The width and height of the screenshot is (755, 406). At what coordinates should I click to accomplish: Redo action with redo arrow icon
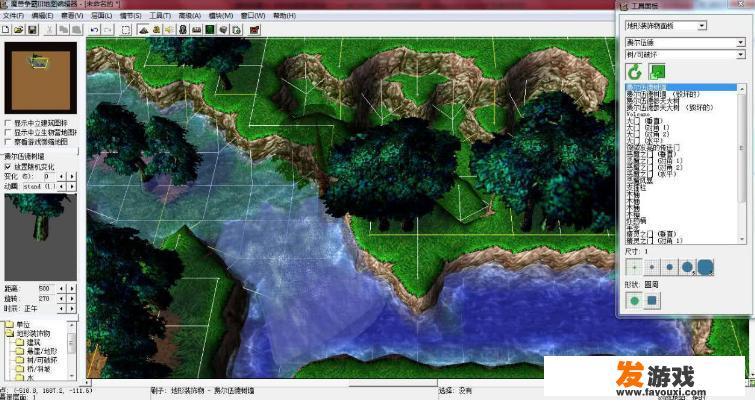[108, 30]
